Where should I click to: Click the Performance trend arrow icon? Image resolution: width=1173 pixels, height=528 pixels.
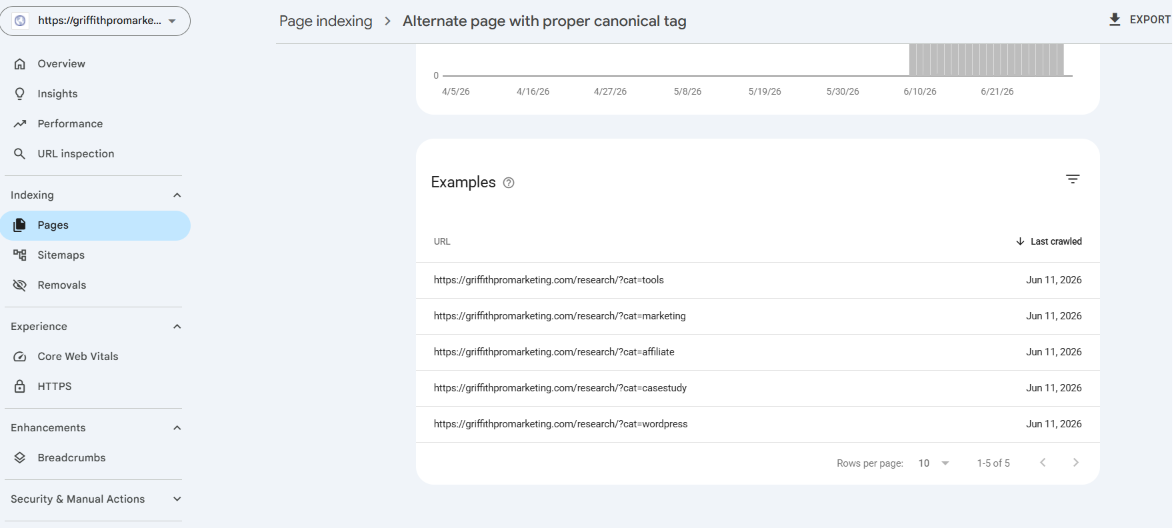pos(20,123)
